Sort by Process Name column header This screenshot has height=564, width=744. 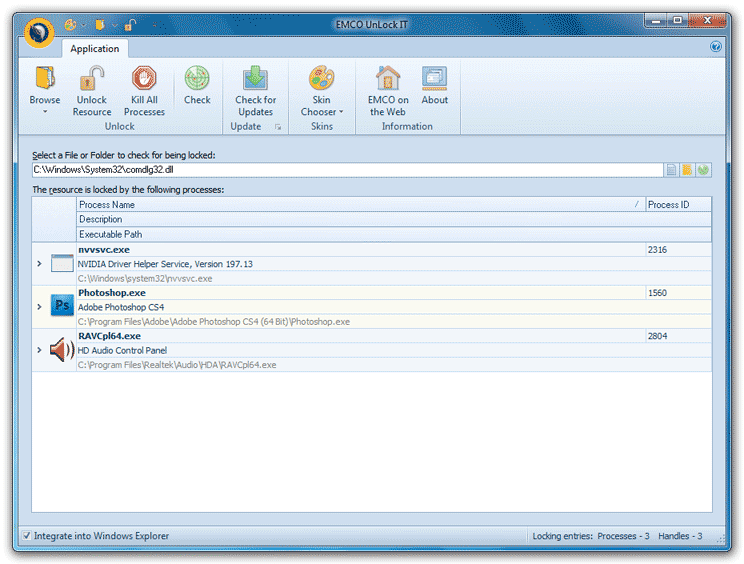pyautogui.click(x=361, y=204)
